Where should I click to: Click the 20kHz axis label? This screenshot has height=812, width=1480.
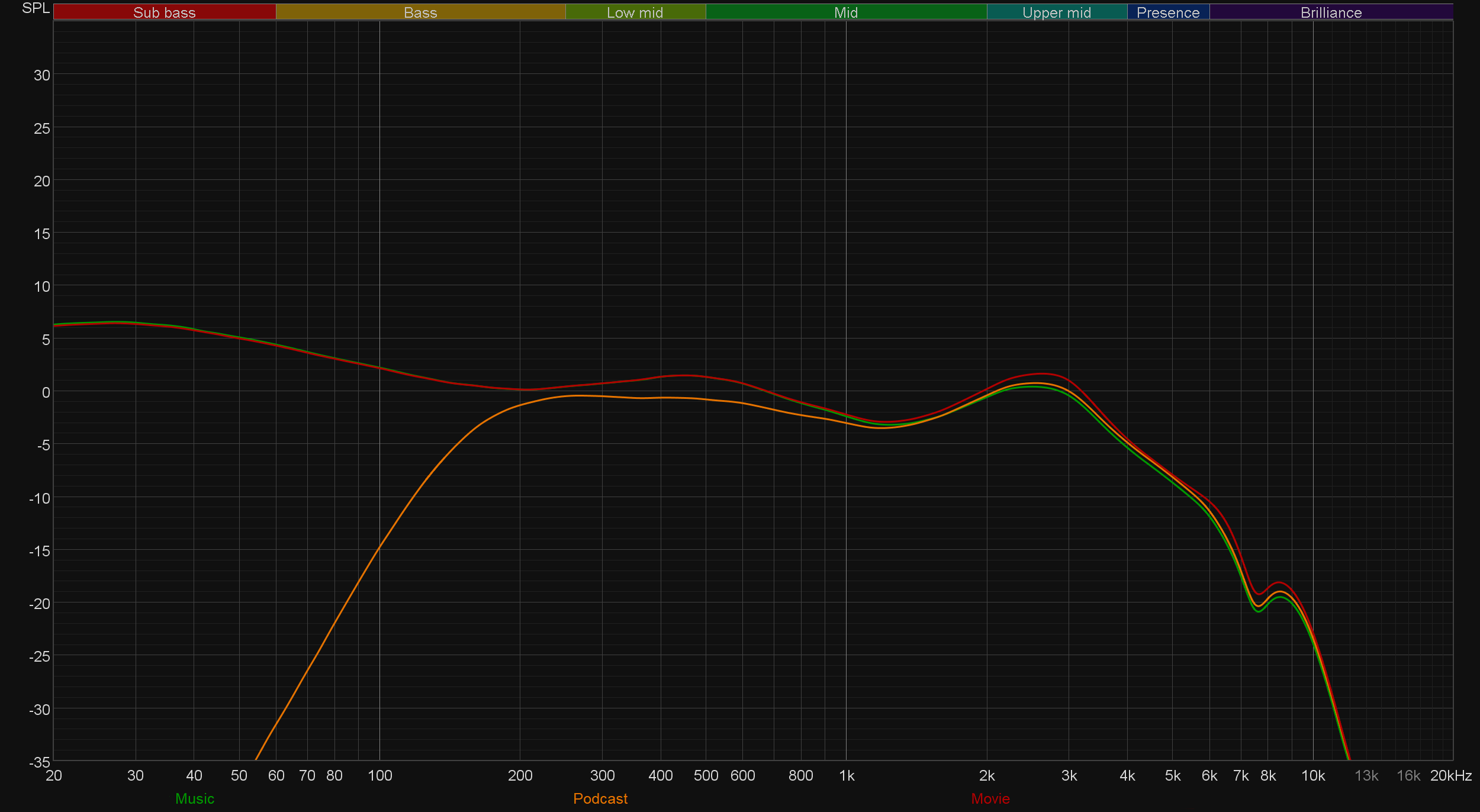[1450, 775]
